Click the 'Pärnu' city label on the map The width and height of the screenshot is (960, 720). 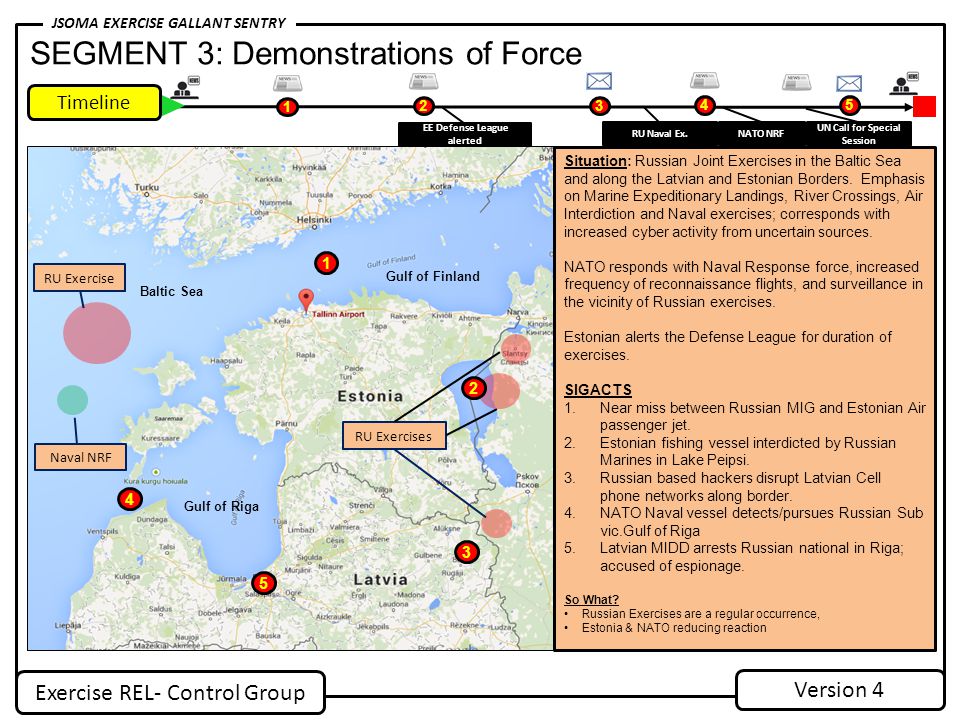coord(287,423)
